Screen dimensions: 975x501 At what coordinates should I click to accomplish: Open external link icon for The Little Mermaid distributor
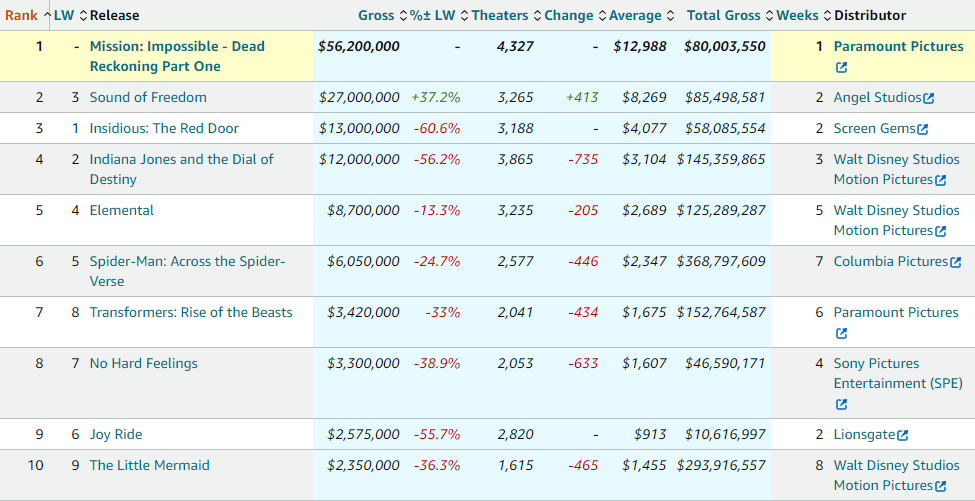pos(940,486)
